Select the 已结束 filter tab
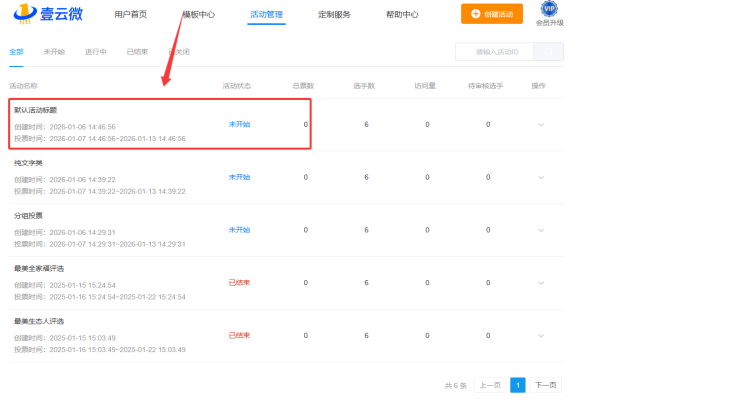 tap(138, 51)
